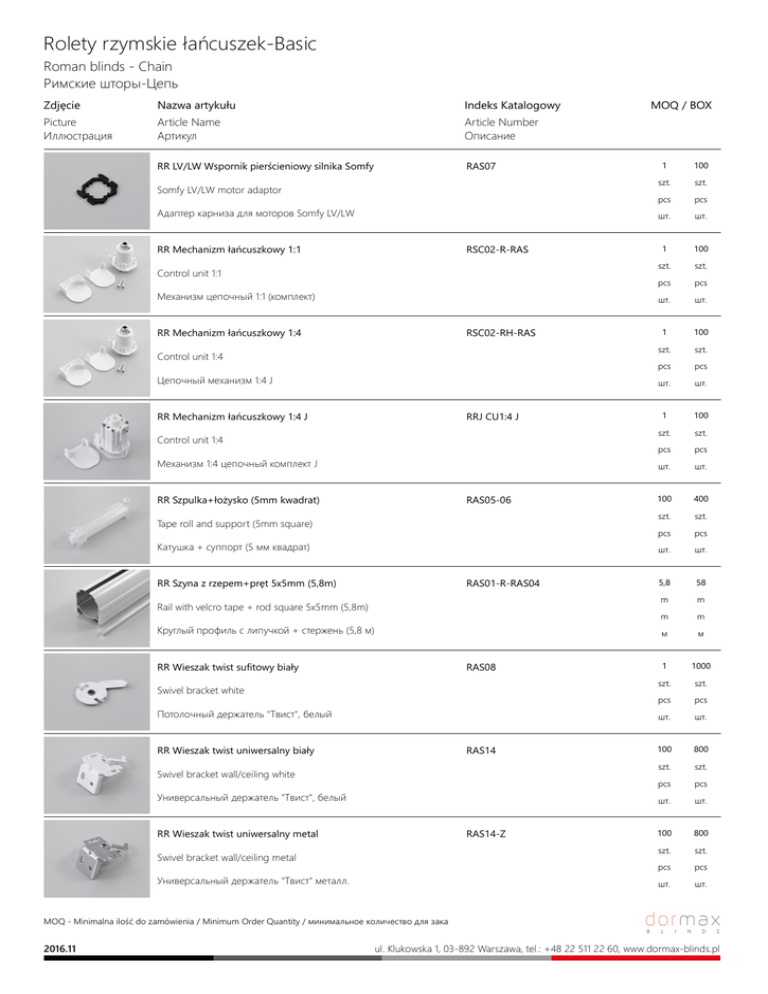The width and height of the screenshot is (768, 994).
Task: Click the "Indeks Katalogowy" column header
Action: coord(512,105)
